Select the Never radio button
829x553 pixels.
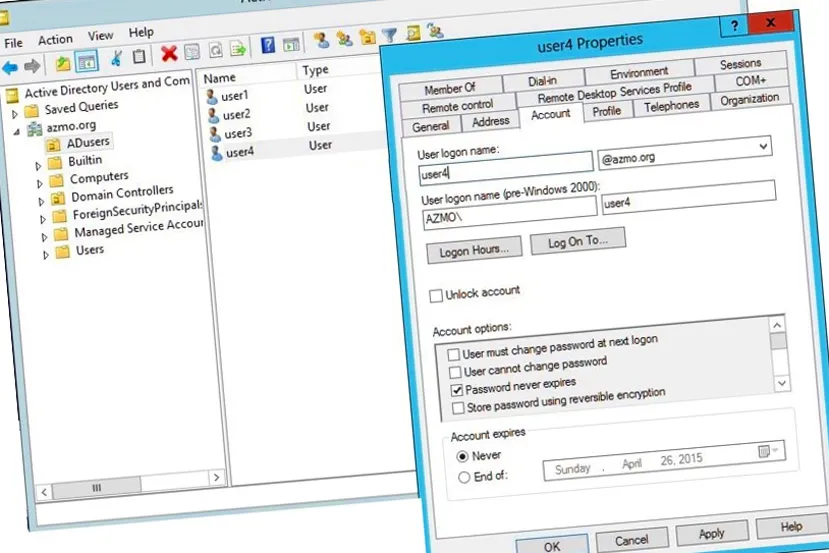pyautogui.click(x=462, y=456)
